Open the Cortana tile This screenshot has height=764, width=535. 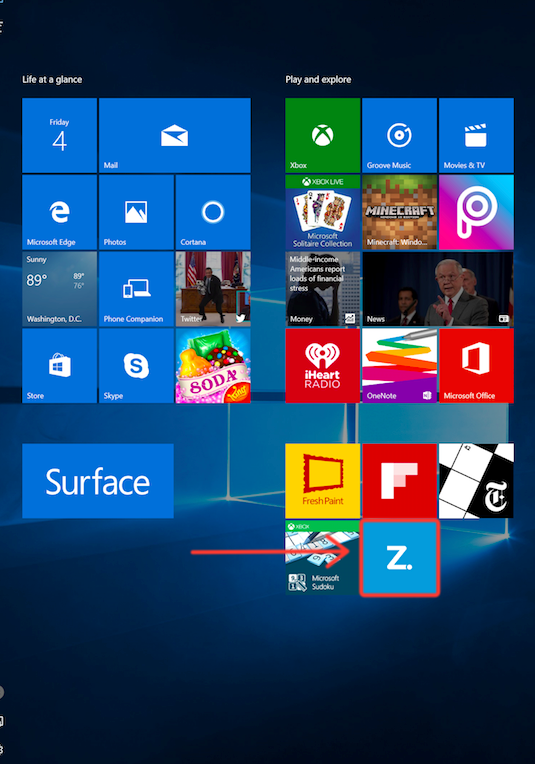(213, 212)
